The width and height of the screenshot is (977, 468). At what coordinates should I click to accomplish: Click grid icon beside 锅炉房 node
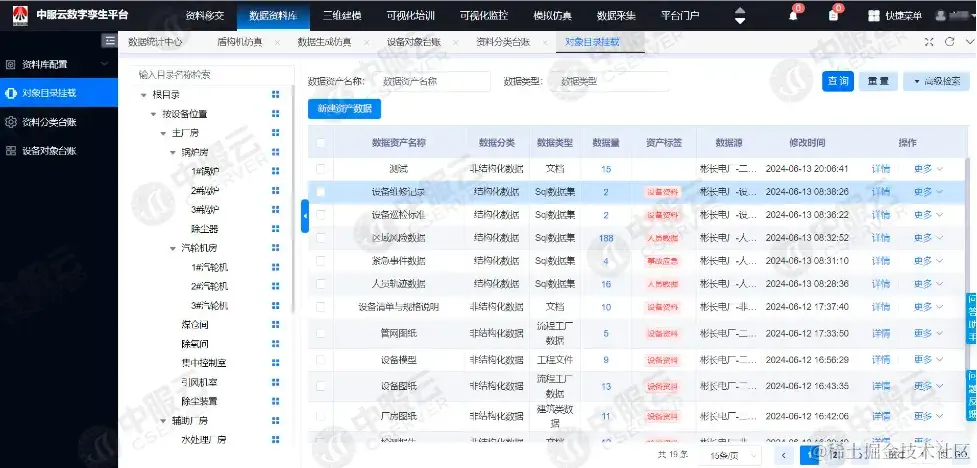pos(275,152)
